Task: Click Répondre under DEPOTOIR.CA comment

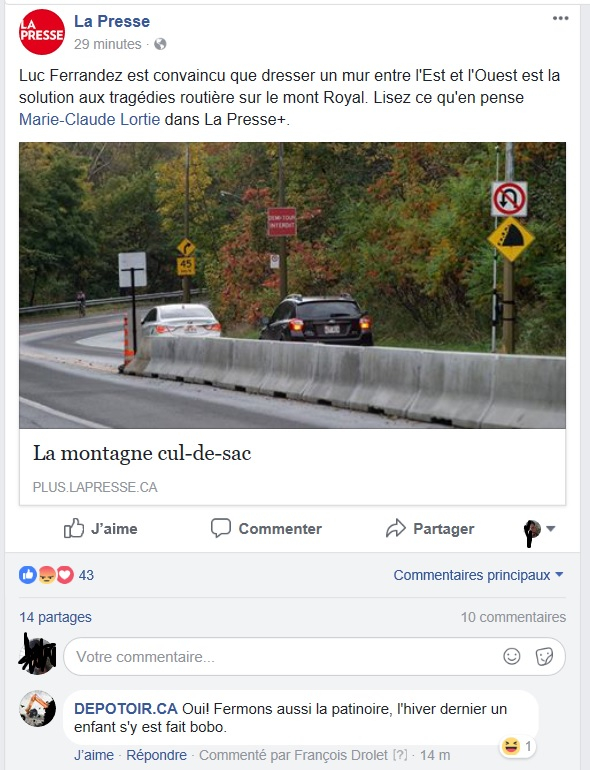Action: tap(156, 755)
